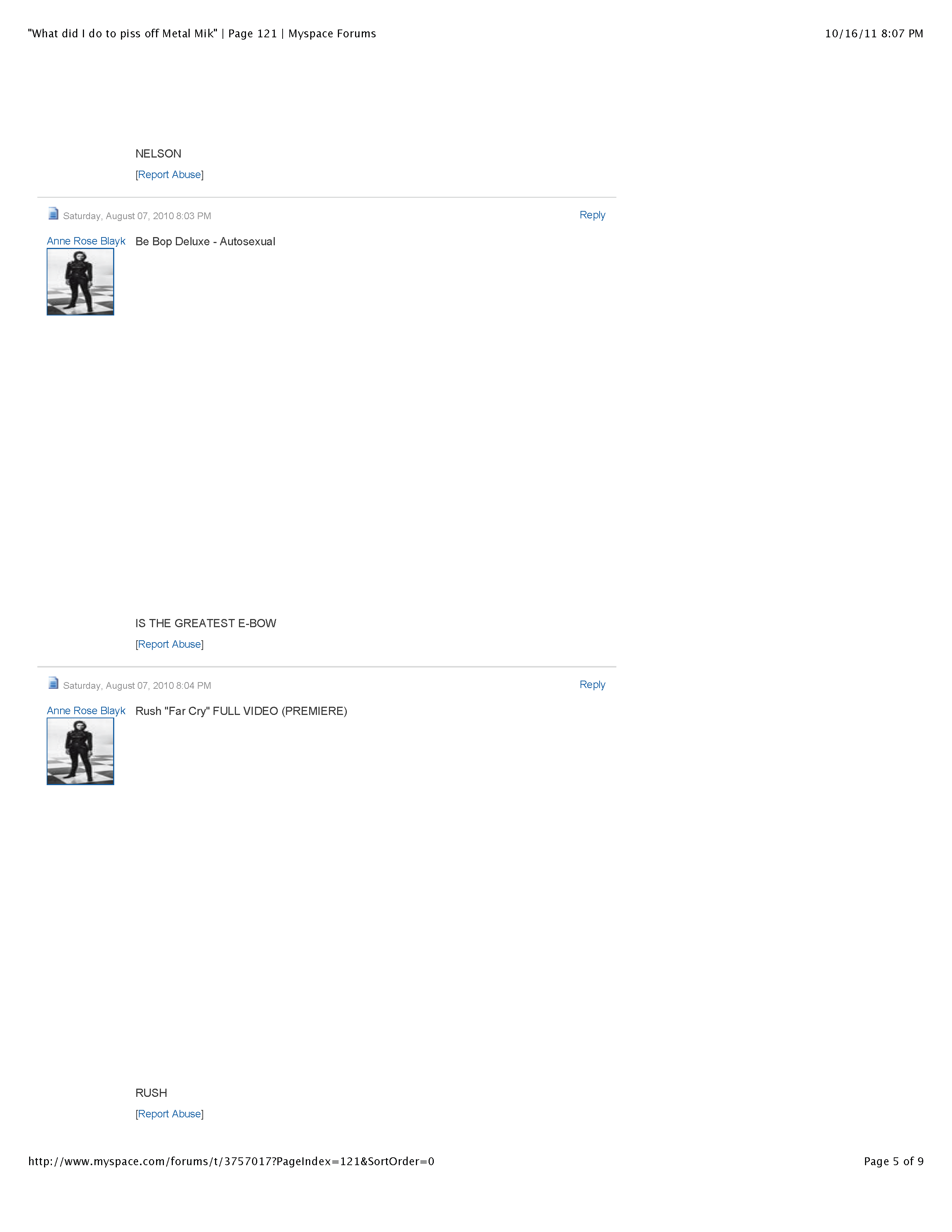Click the Rush Far Cry FULL VIDEO title
The height and width of the screenshot is (1232, 952).
pyautogui.click(x=241, y=711)
